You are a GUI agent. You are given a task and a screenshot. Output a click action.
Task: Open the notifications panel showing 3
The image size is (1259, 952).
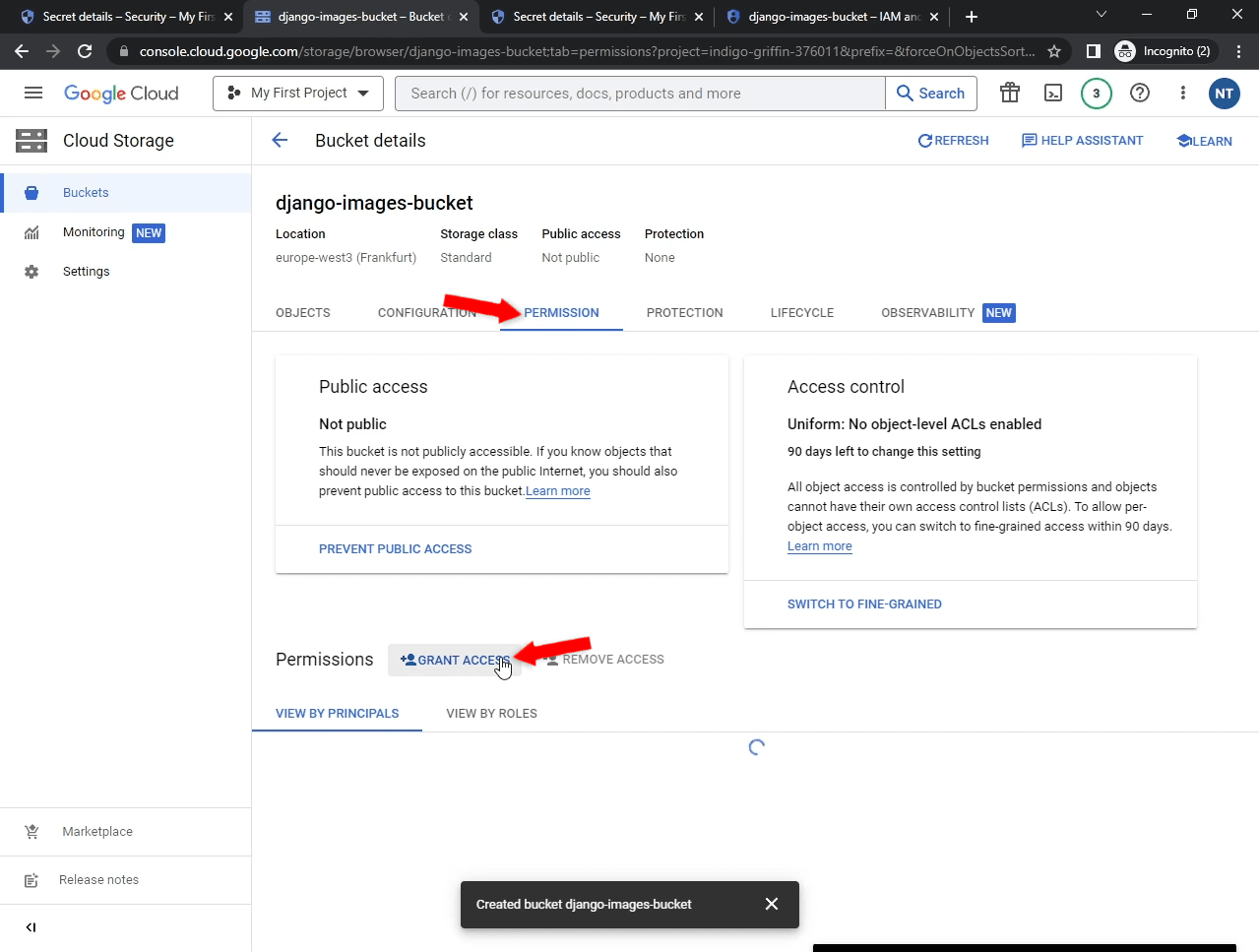(x=1096, y=93)
